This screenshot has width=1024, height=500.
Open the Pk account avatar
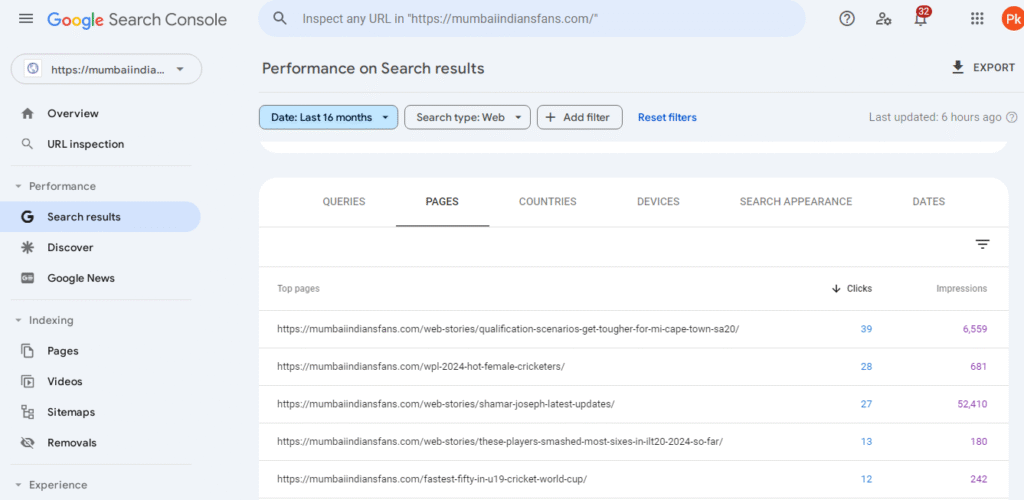coord(1012,19)
